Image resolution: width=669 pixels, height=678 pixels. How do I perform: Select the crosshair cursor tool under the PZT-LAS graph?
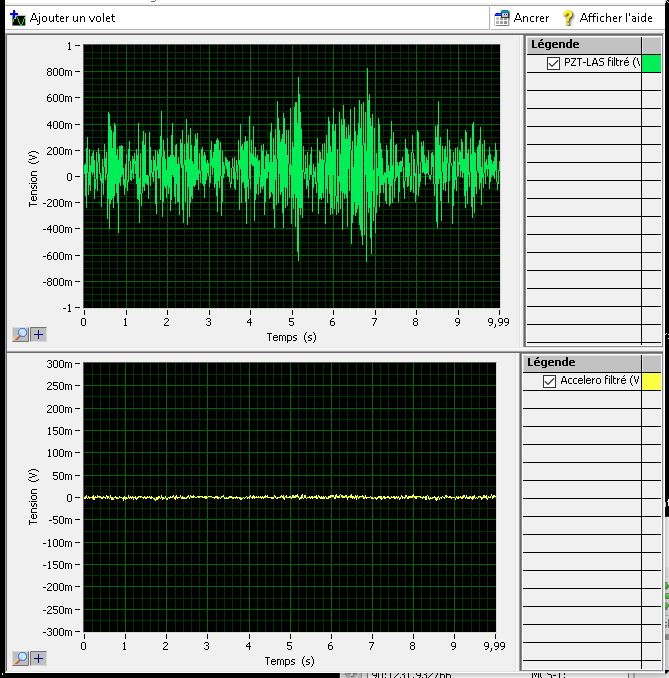(x=38, y=335)
